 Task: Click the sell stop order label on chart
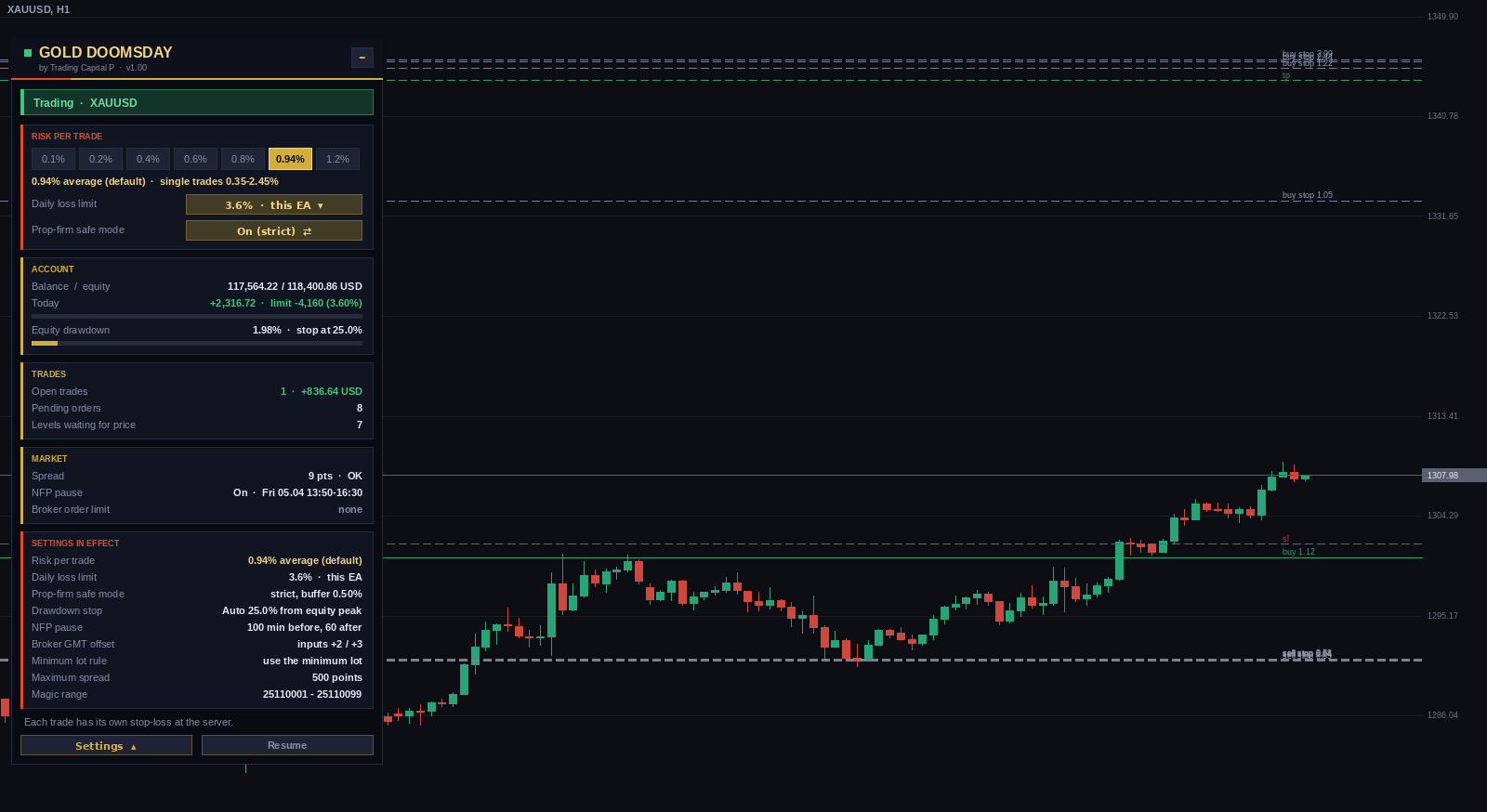pyautogui.click(x=1307, y=654)
